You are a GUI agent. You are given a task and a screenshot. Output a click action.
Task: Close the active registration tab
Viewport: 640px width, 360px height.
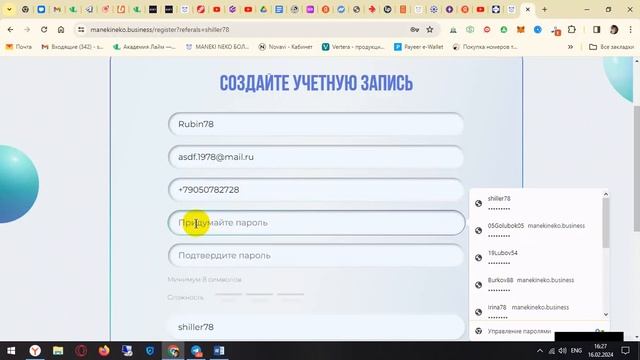(x=528, y=9)
